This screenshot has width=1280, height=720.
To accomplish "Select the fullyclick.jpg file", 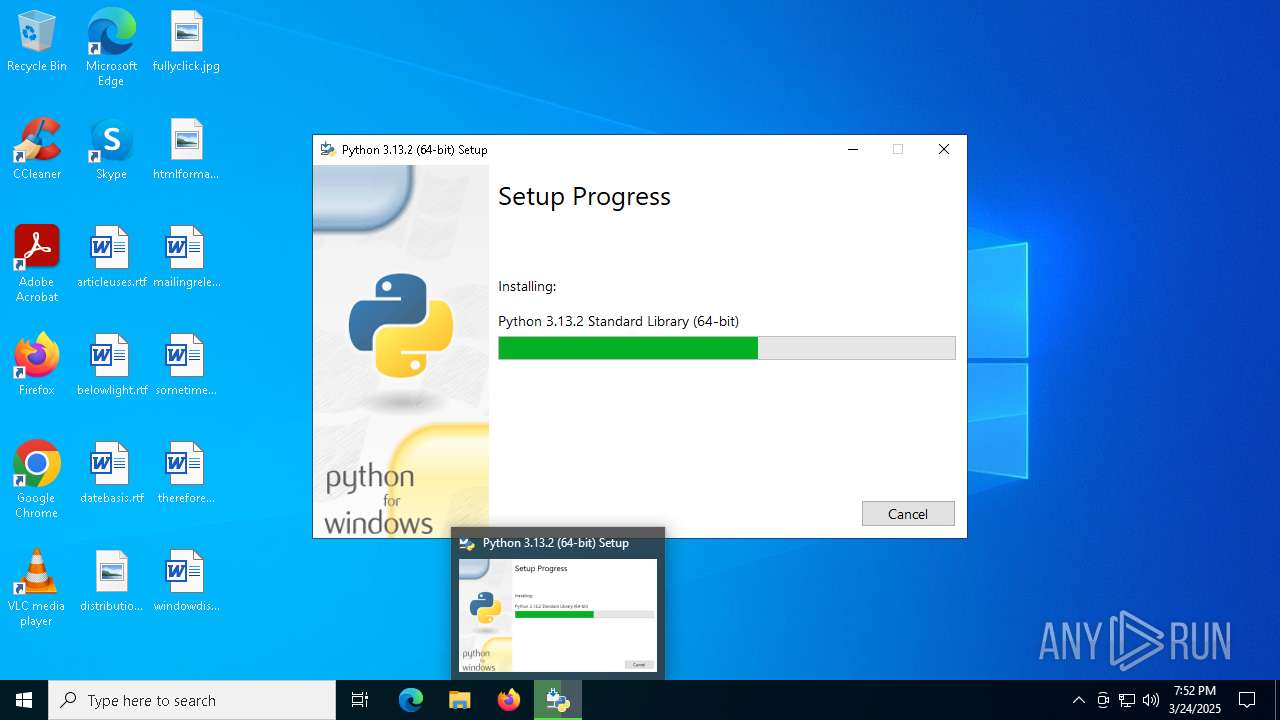I will (x=186, y=42).
